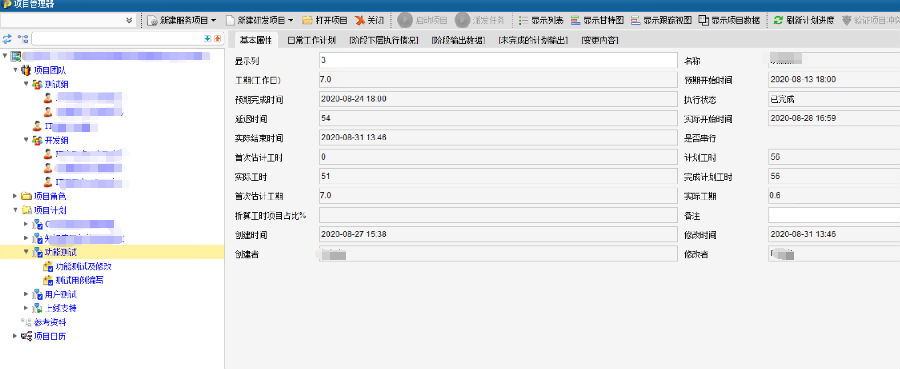Click the 关闭 toolbar button

click(369, 20)
